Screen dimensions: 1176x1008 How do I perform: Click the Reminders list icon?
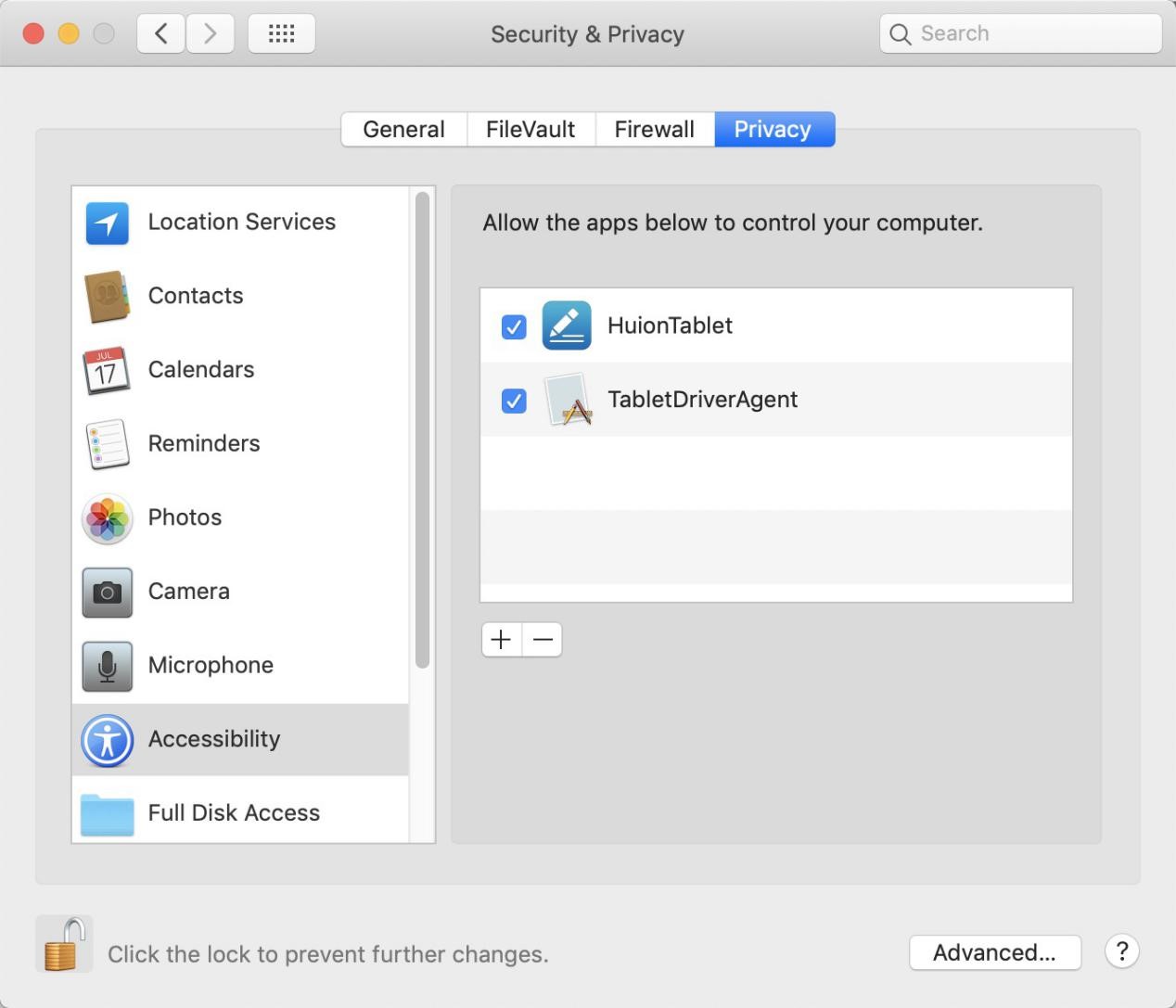(107, 444)
